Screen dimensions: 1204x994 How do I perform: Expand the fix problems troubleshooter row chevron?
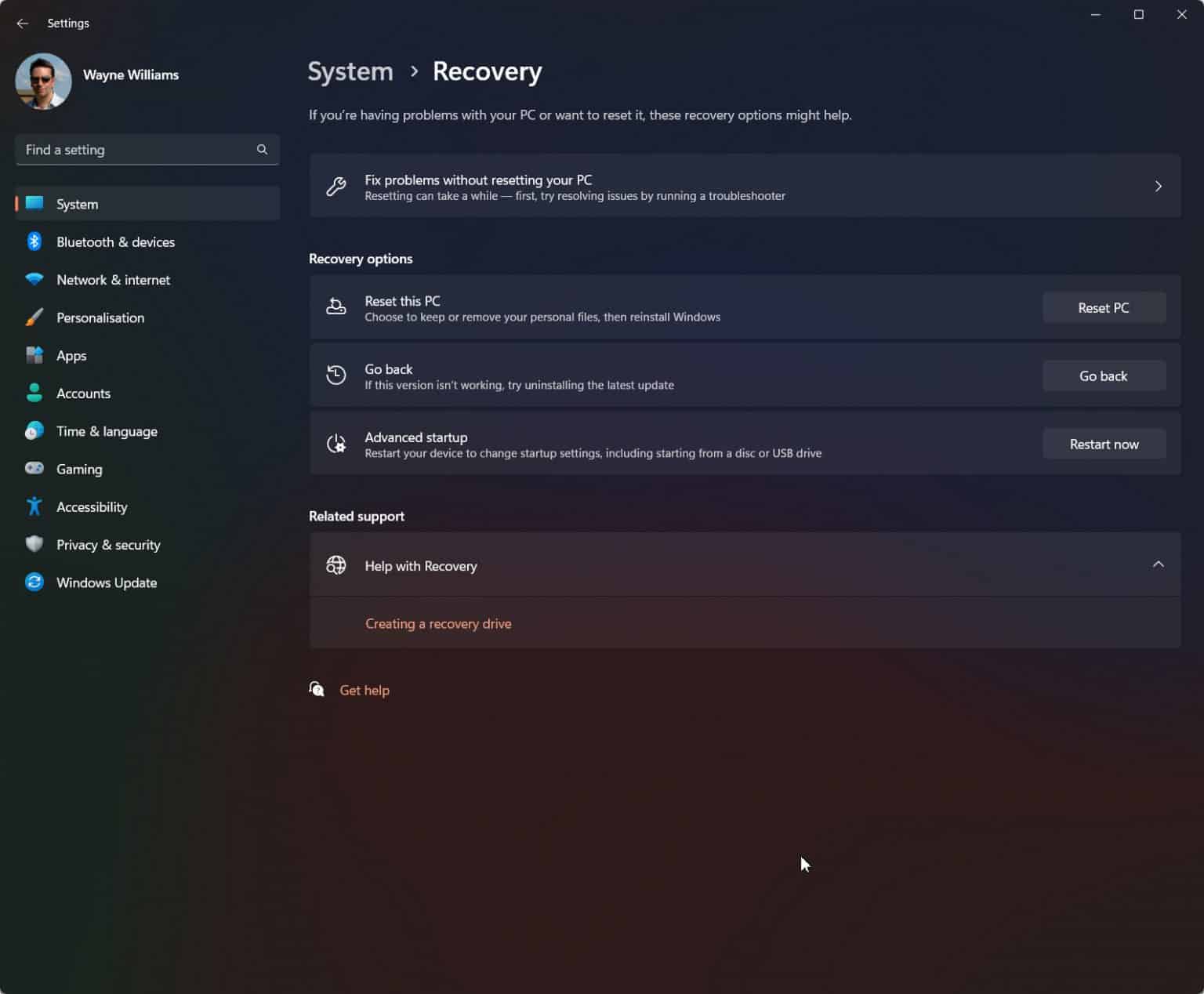[x=1158, y=186]
